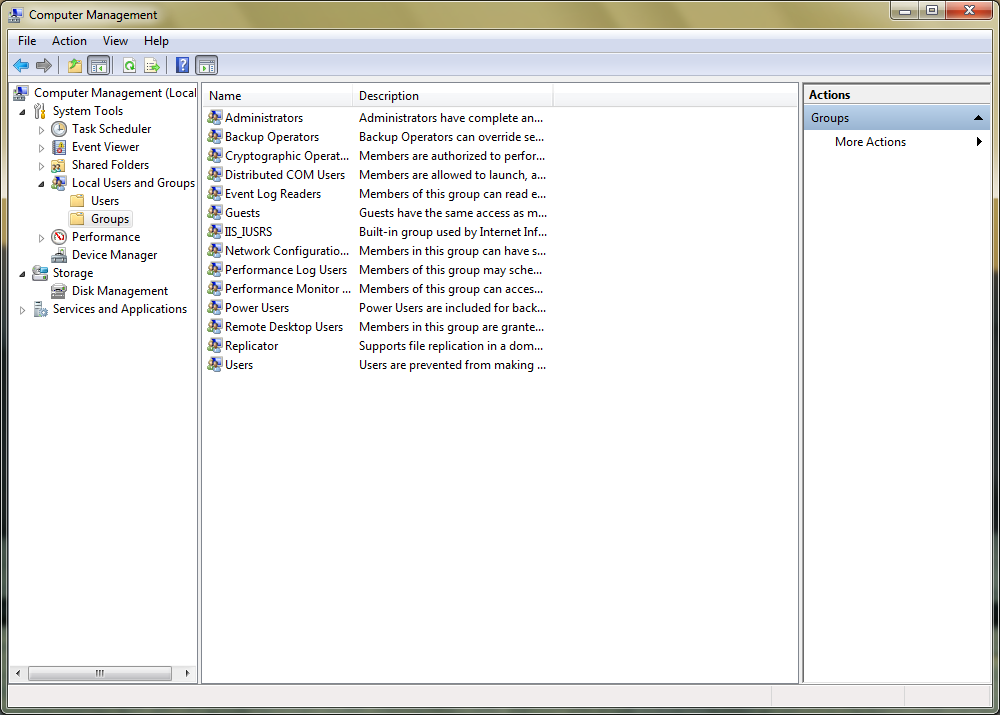The width and height of the screenshot is (1000, 715).
Task: Click 'Guests have the same access' description
Action: click(453, 212)
